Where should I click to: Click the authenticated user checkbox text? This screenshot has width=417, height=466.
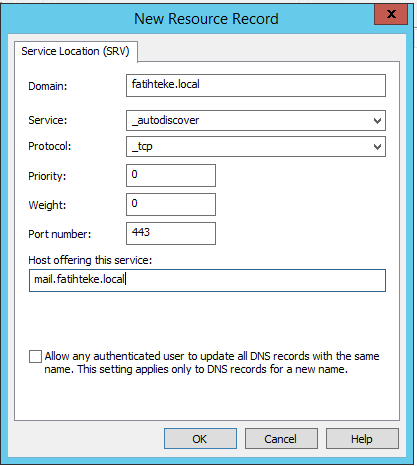[x=212, y=363]
